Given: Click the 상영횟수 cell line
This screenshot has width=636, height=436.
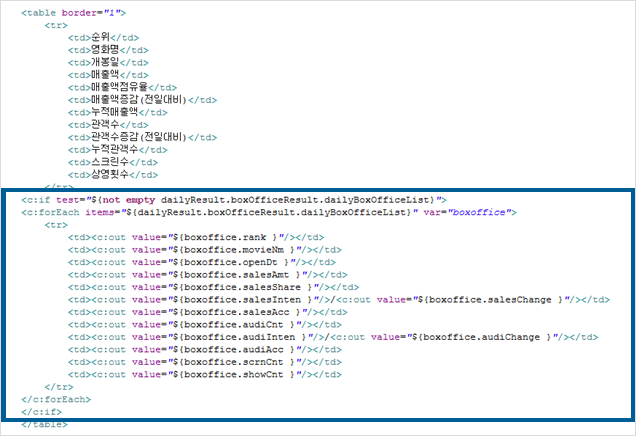Looking at the screenshot, I should (x=113, y=175).
